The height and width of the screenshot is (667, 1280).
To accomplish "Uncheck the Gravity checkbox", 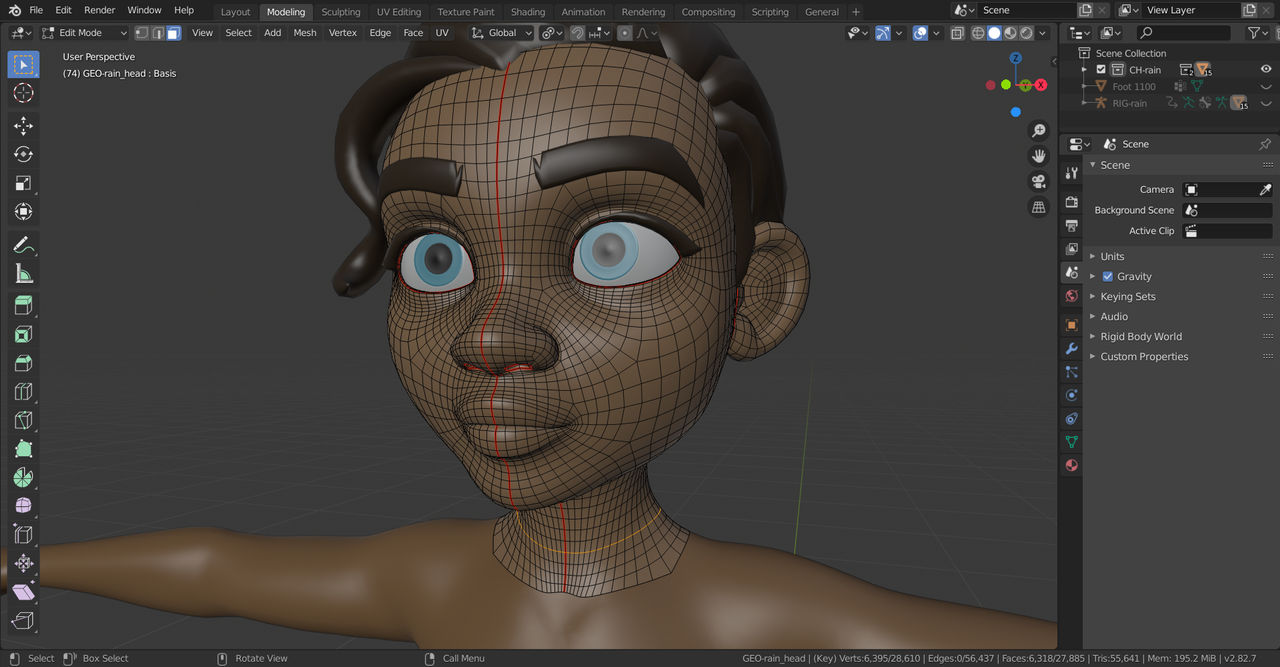I will pyautogui.click(x=1108, y=277).
